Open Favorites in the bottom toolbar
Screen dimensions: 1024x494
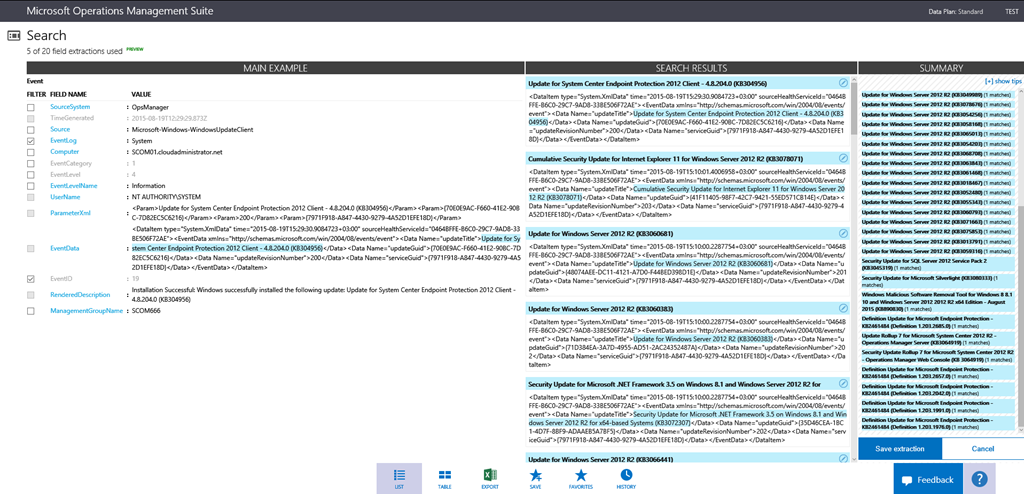(581, 478)
